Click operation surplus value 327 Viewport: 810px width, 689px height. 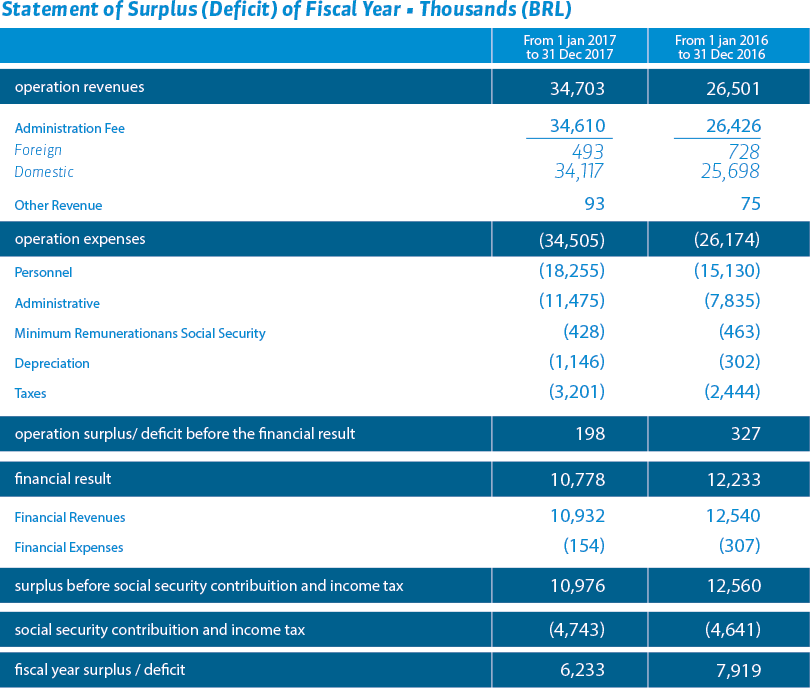pos(745,433)
